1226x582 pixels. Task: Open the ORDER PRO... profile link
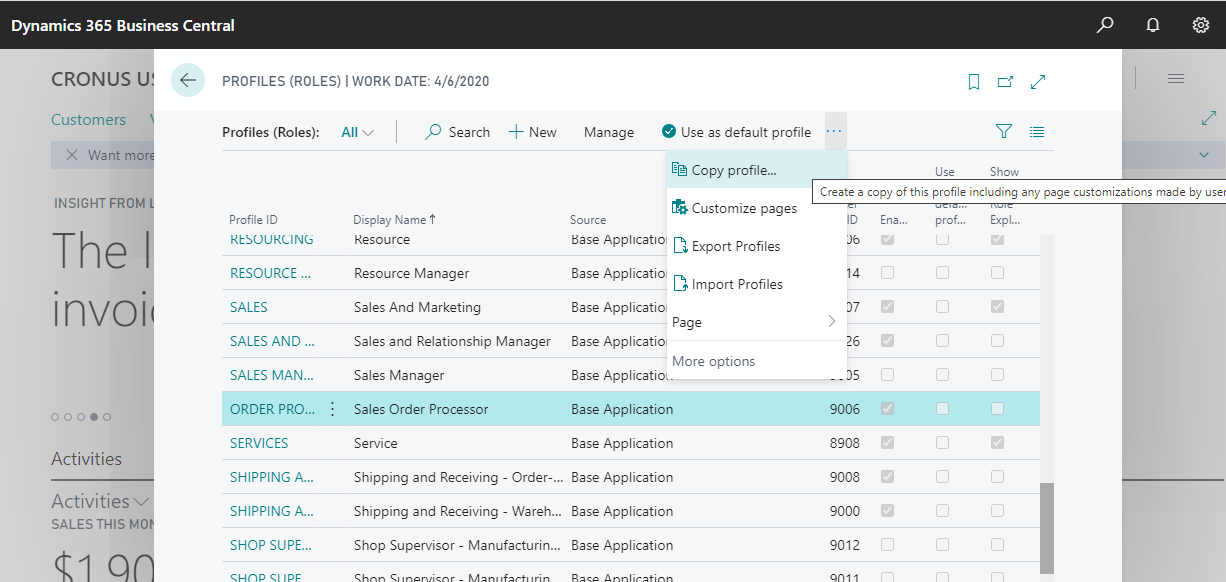point(273,409)
